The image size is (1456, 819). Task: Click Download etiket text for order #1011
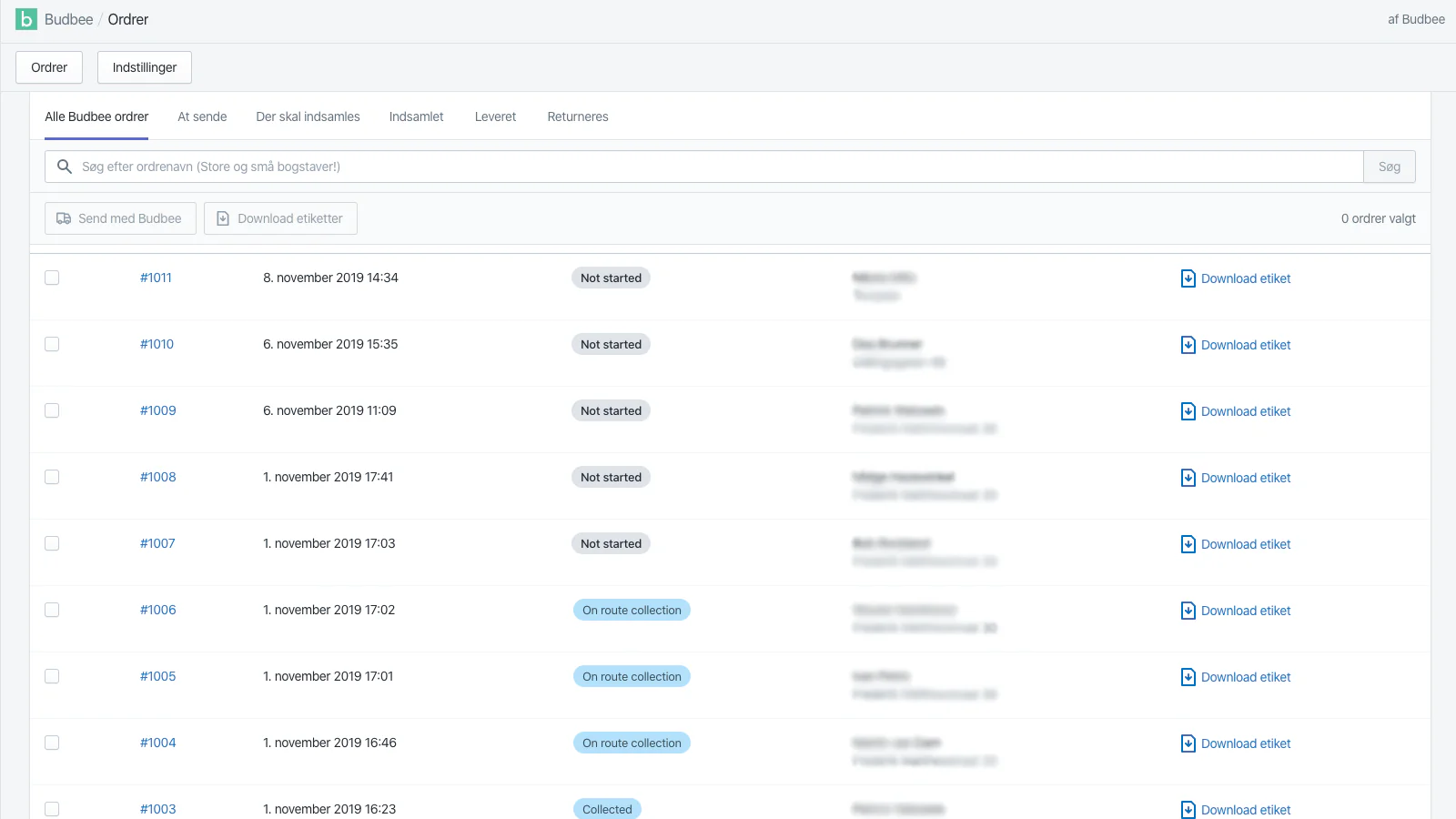point(1246,278)
